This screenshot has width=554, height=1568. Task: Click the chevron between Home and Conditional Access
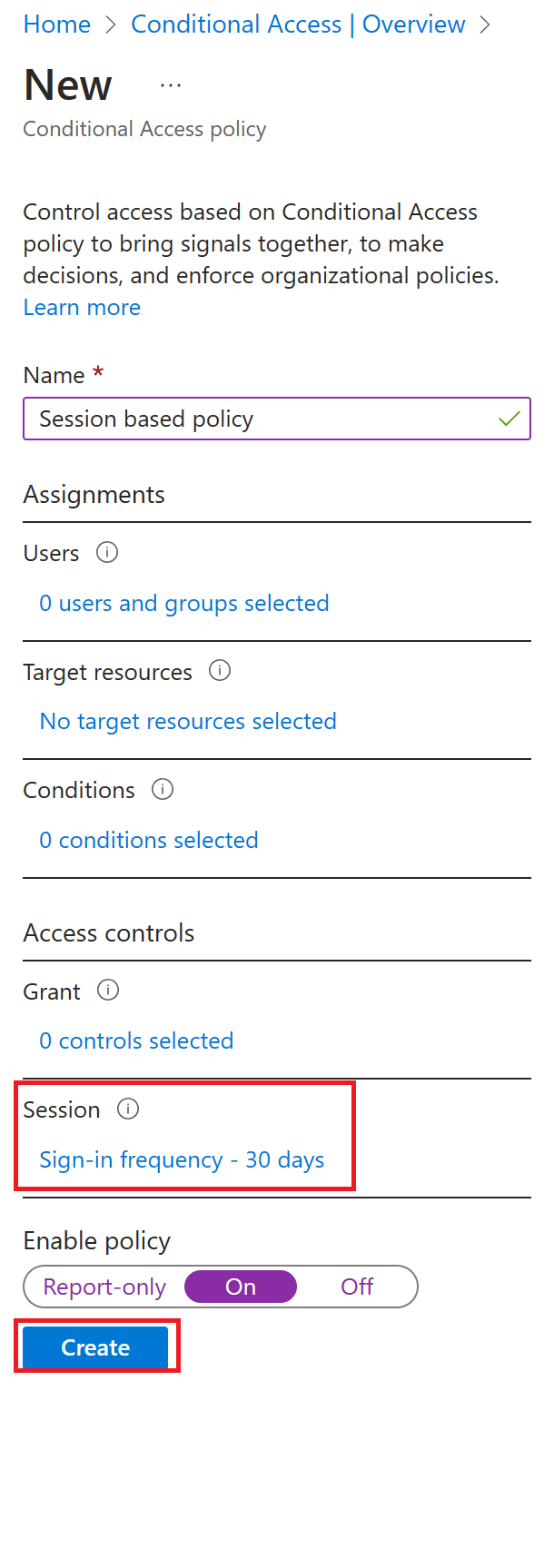[111, 25]
